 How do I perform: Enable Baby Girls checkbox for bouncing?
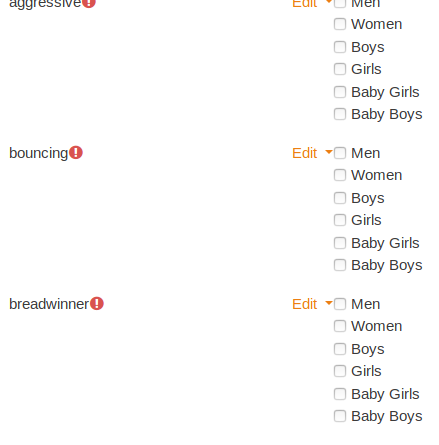click(x=340, y=243)
